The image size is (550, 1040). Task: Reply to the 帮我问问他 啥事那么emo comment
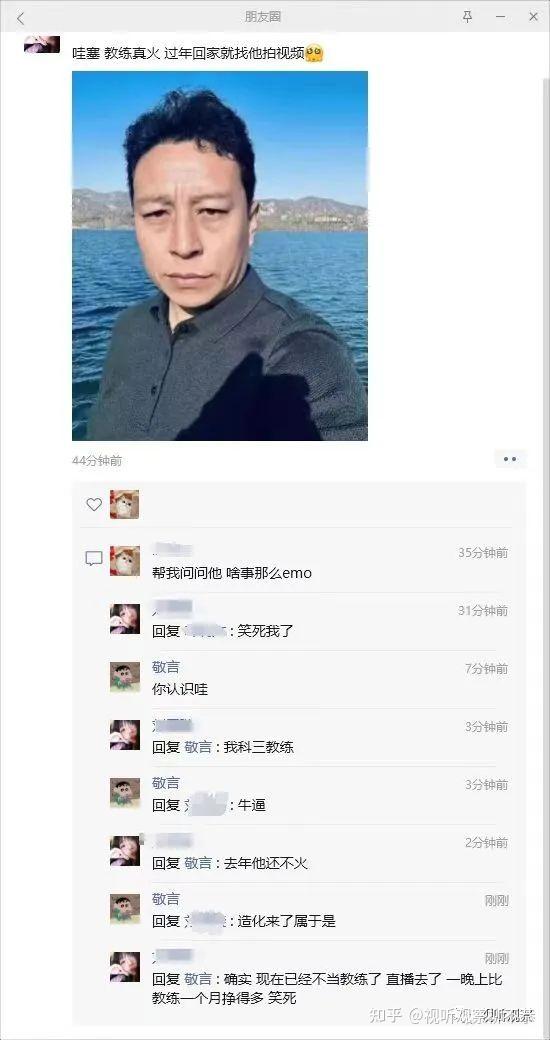tap(232, 573)
